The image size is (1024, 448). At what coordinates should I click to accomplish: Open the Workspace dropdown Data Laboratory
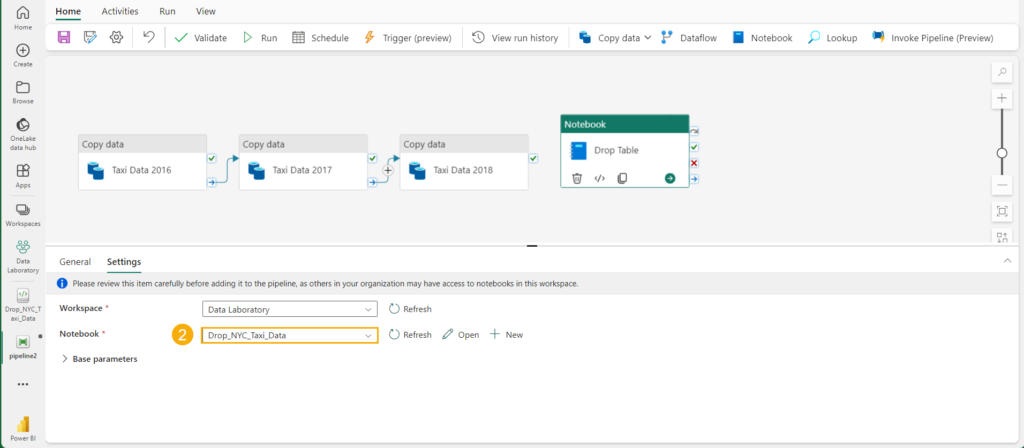point(289,309)
